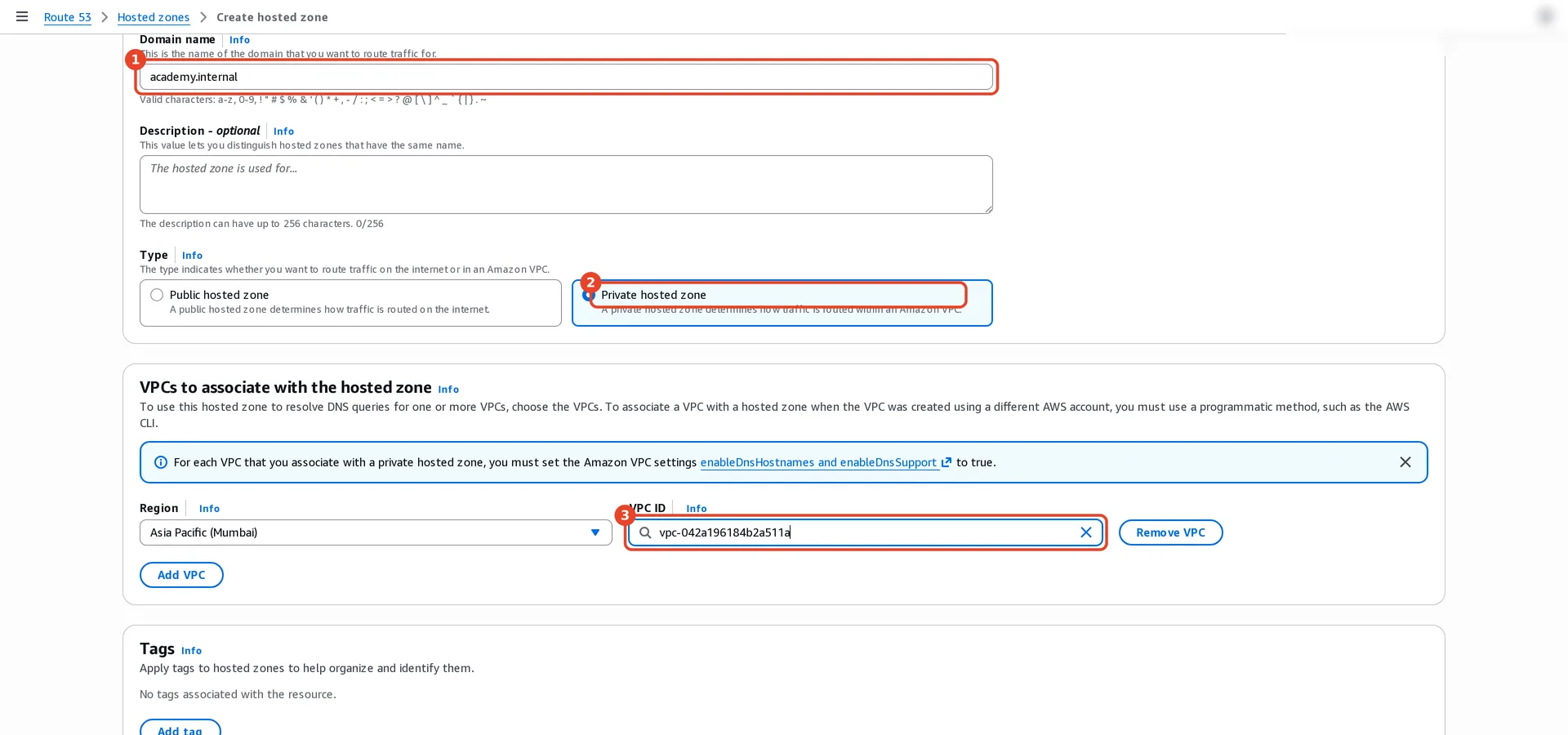
Task: Clear the VPC ID search field
Action: (1085, 532)
